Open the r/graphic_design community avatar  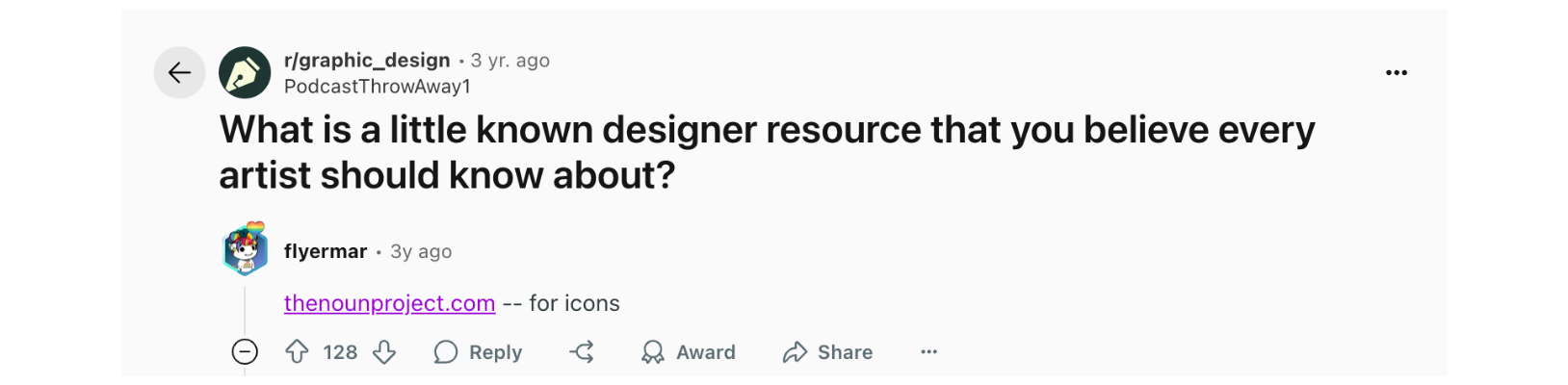pos(245,72)
